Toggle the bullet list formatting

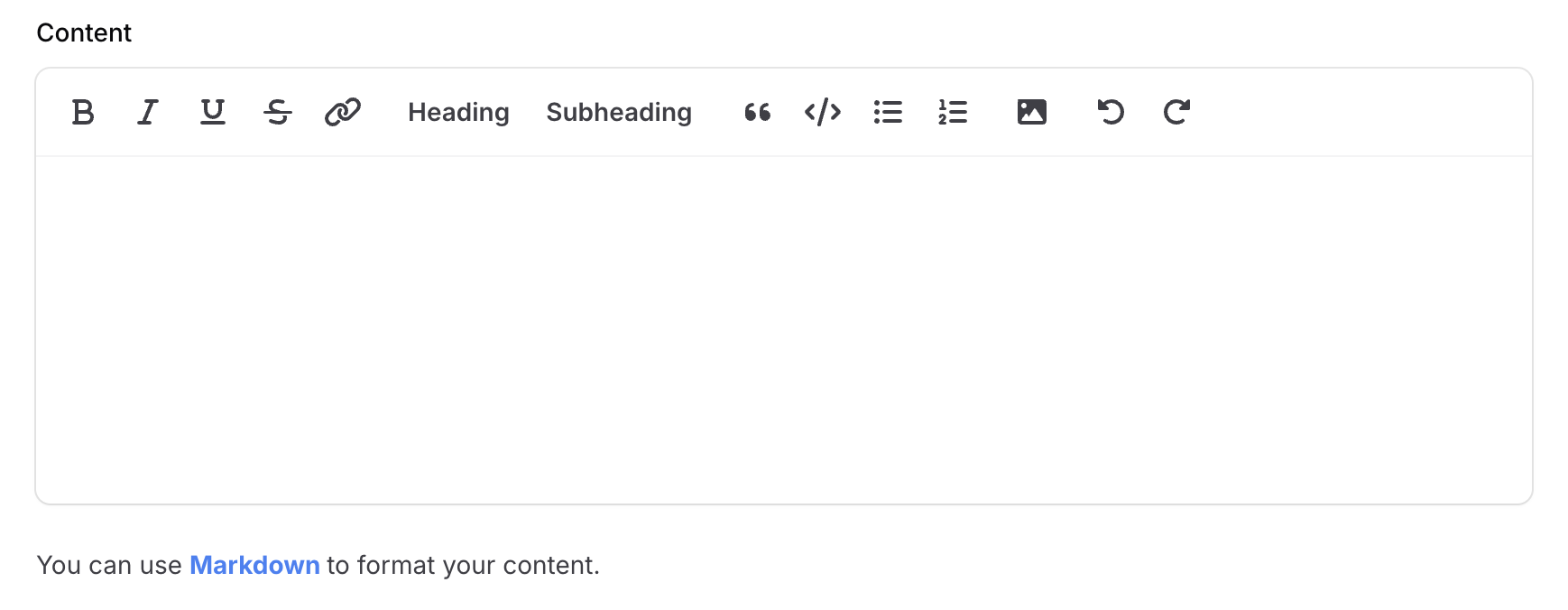(888, 112)
